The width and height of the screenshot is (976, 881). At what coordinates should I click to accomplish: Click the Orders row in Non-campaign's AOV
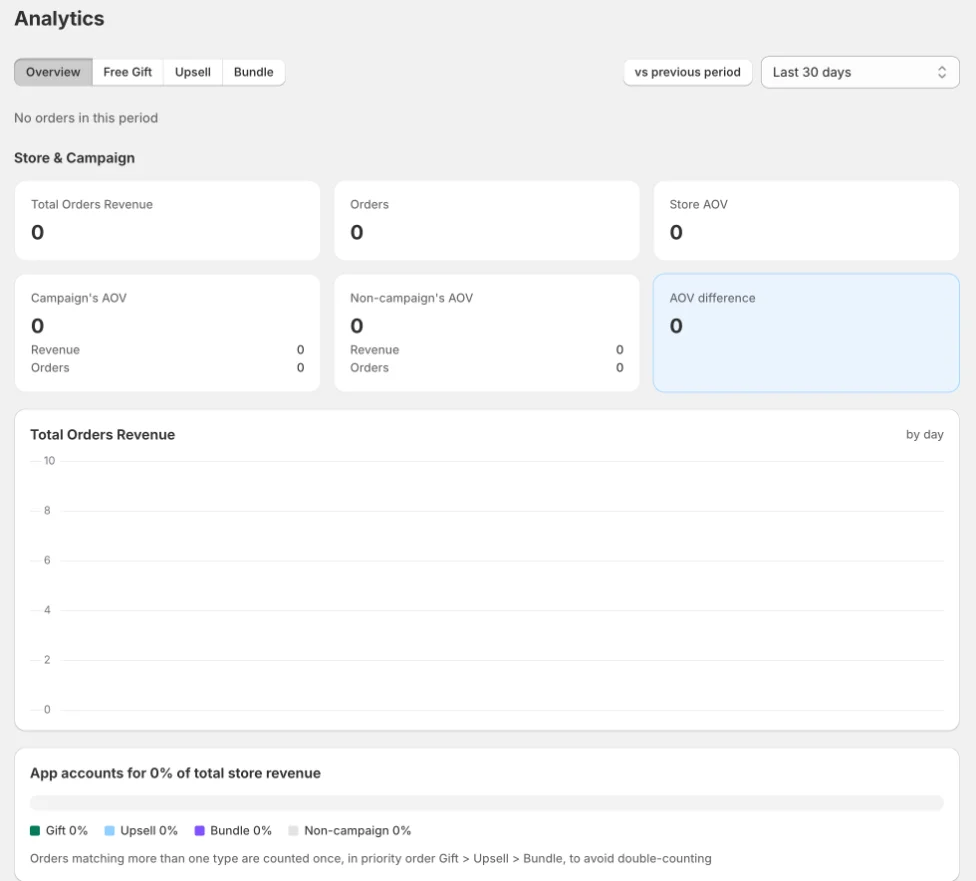(487, 368)
